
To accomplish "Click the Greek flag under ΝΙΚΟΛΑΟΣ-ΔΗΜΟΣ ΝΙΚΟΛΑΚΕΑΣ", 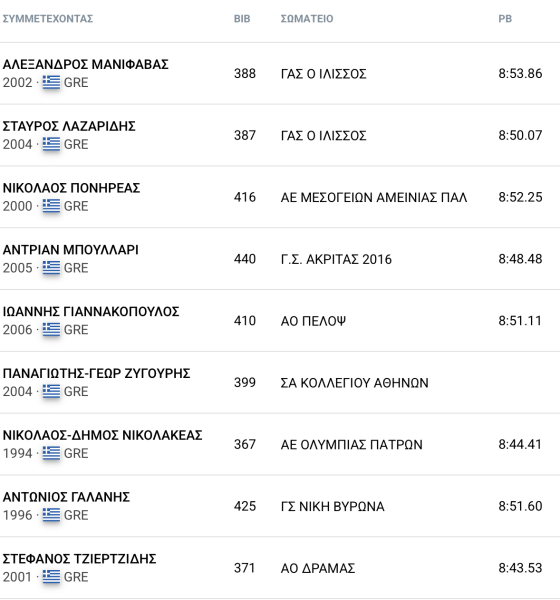I will pyautogui.click(x=51, y=453).
